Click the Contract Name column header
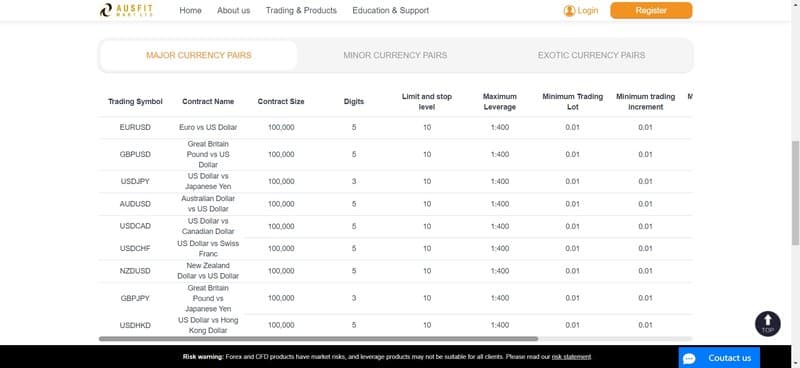Viewport: 800px width, 368px height. 208,102
